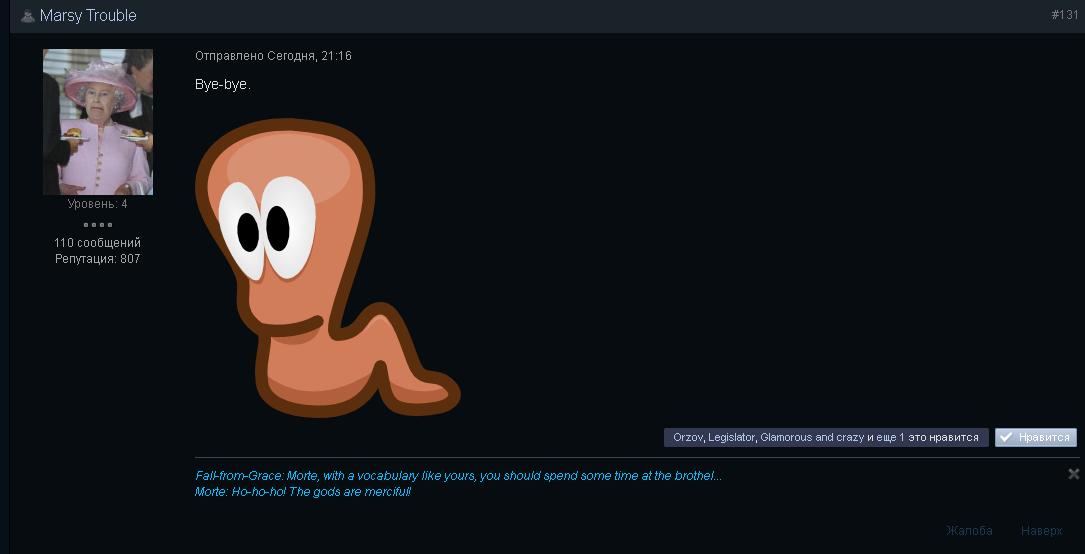Image resolution: width=1085 pixels, height=554 pixels.
Task: Click the user status icon beside Marsy Trouble
Action: (28, 16)
